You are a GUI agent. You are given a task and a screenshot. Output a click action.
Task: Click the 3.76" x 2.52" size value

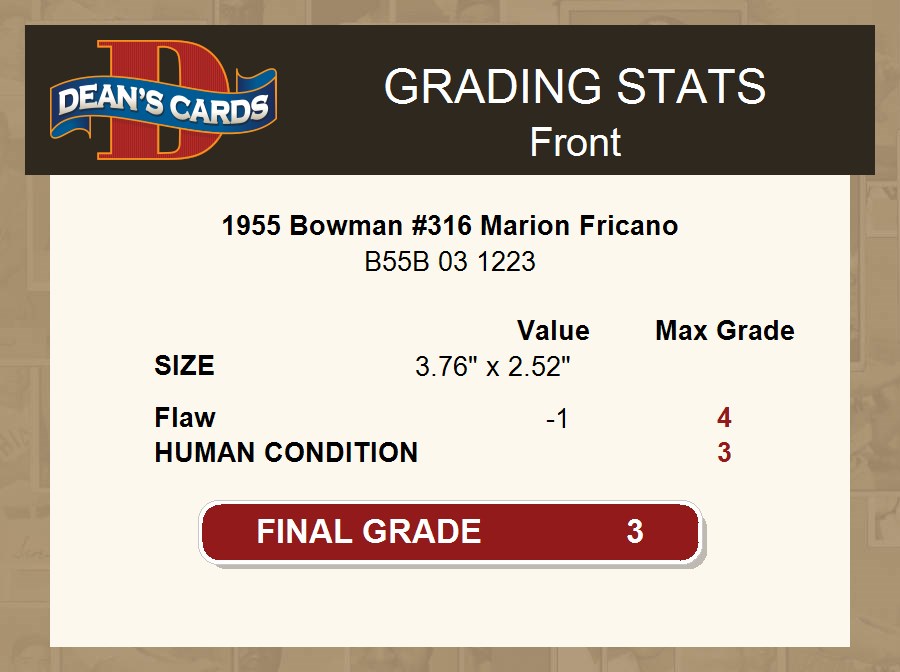[492, 367]
